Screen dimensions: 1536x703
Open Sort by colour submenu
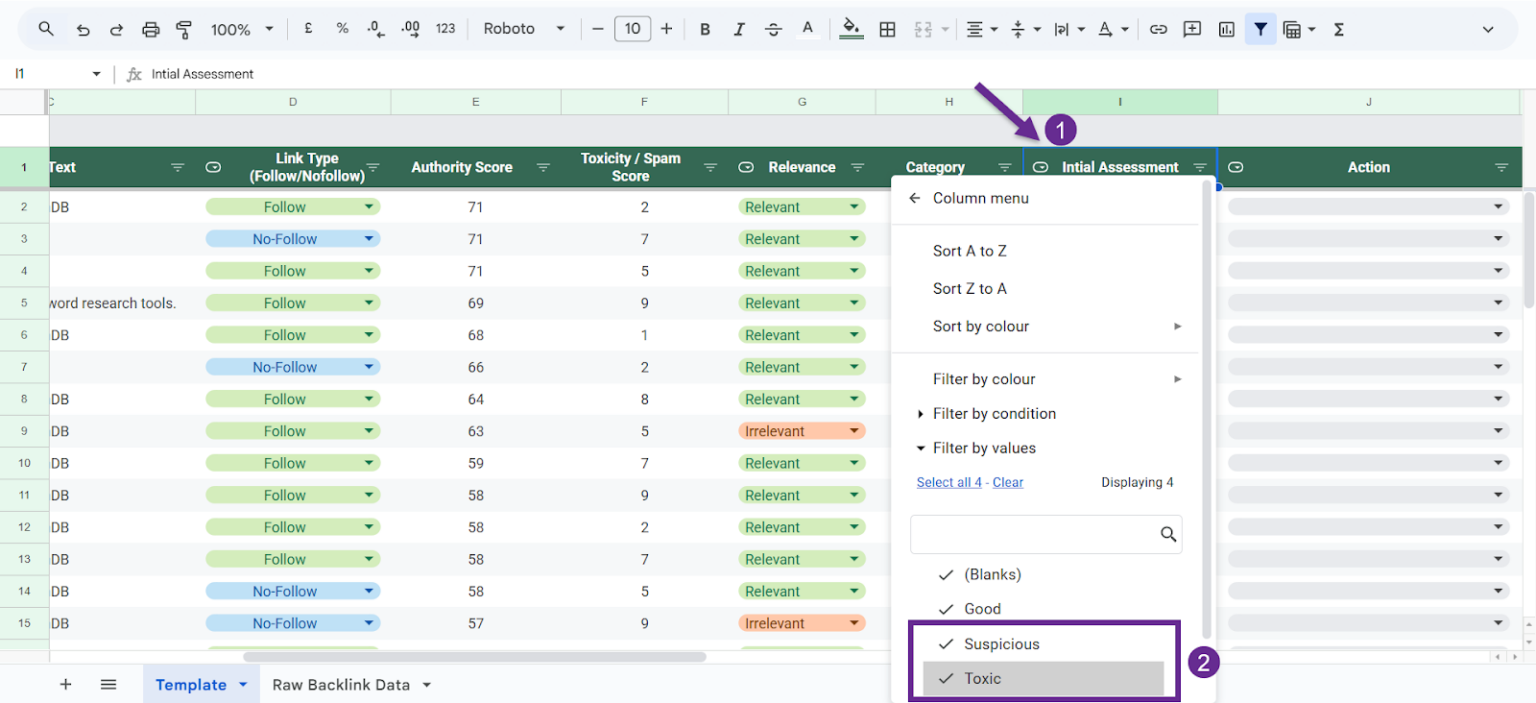[1045, 326]
